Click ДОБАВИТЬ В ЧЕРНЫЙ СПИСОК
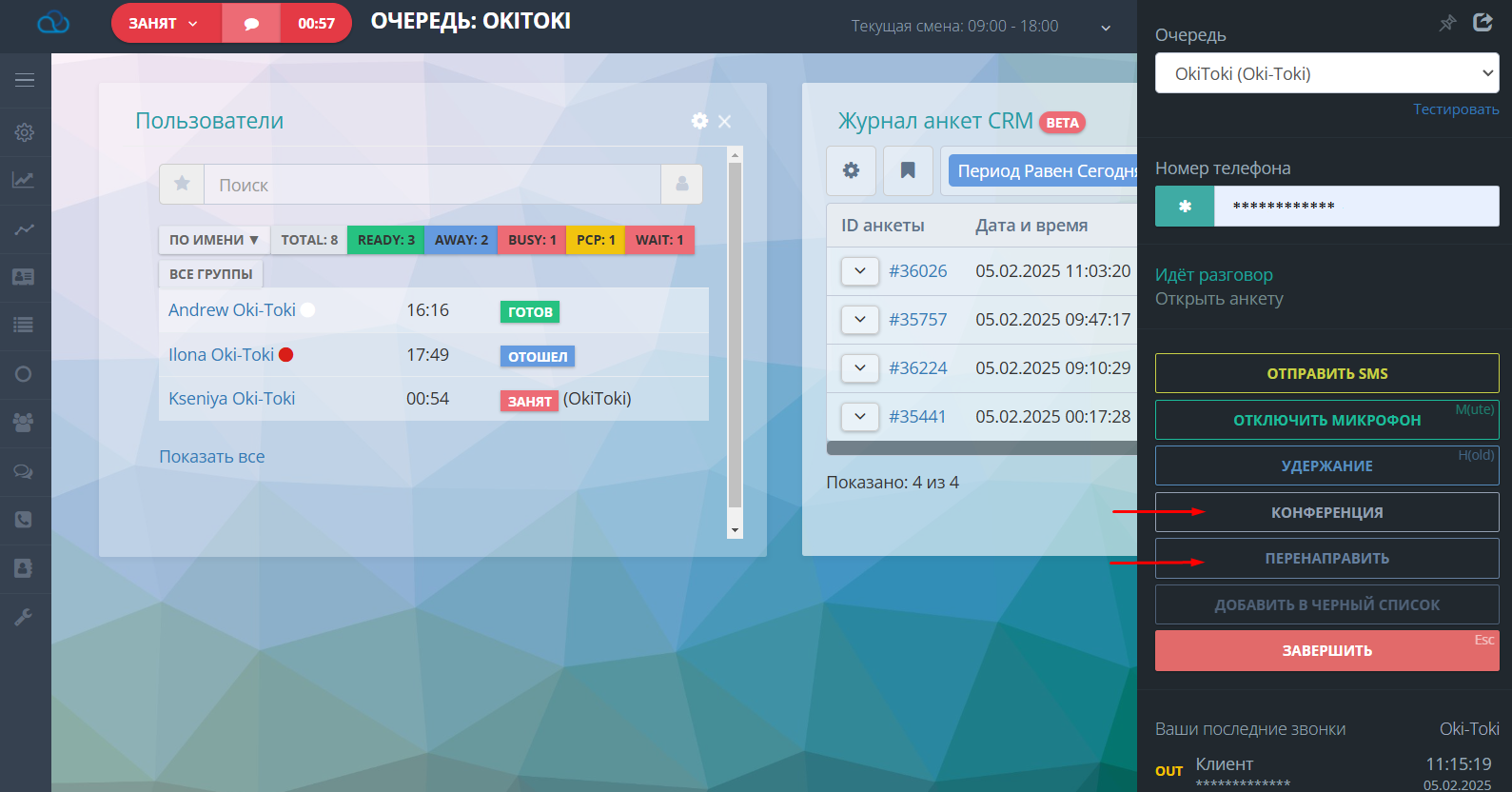The width and height of the screenshot is (1512, 792). click(x=1327, y=604)
